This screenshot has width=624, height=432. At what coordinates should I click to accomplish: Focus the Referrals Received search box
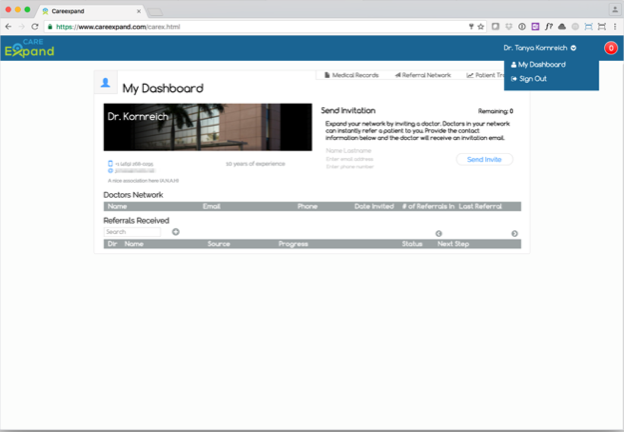[131, 232]
